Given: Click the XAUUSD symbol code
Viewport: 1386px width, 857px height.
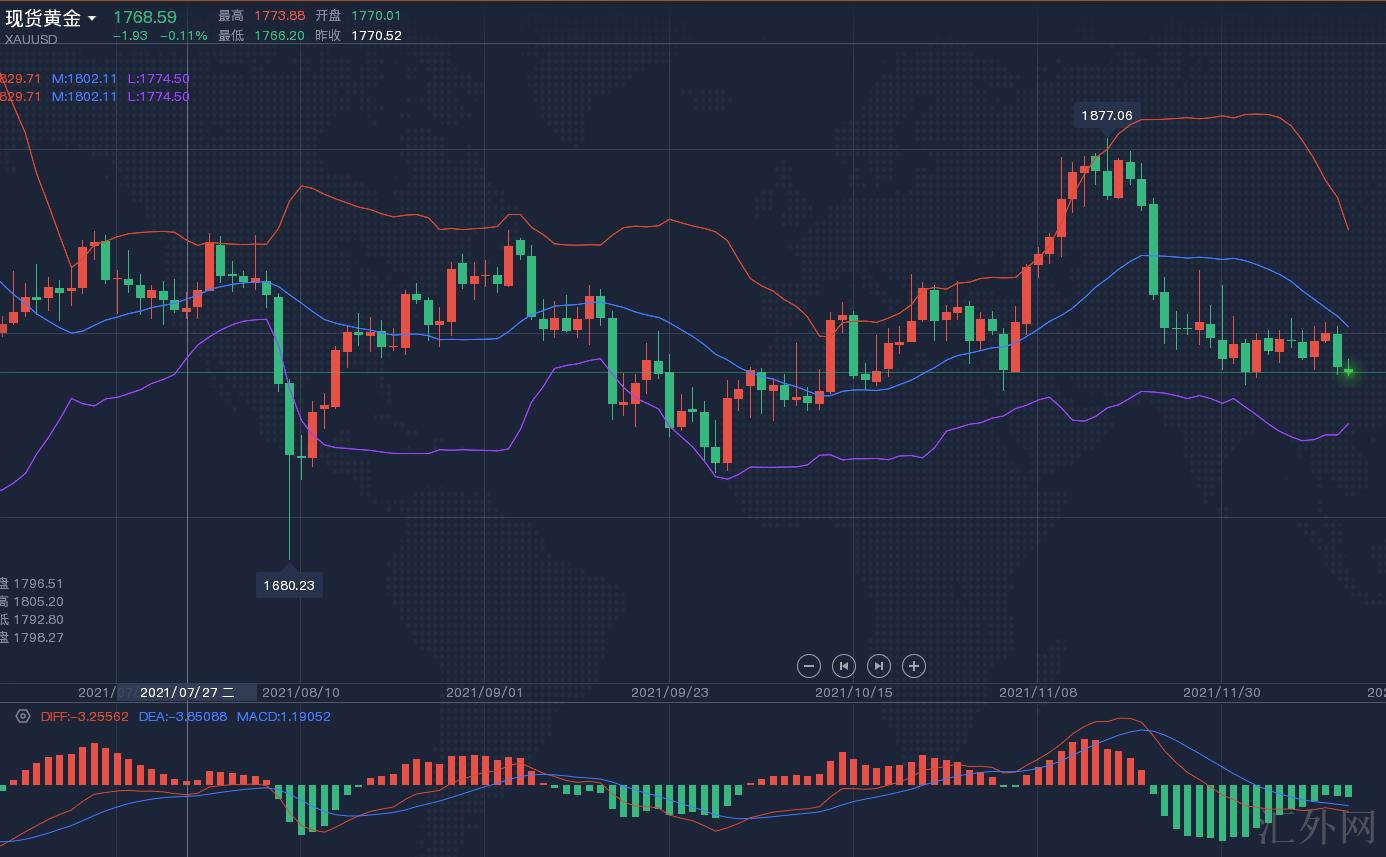Looking at the screenshot, I should (x=31, y=40).
